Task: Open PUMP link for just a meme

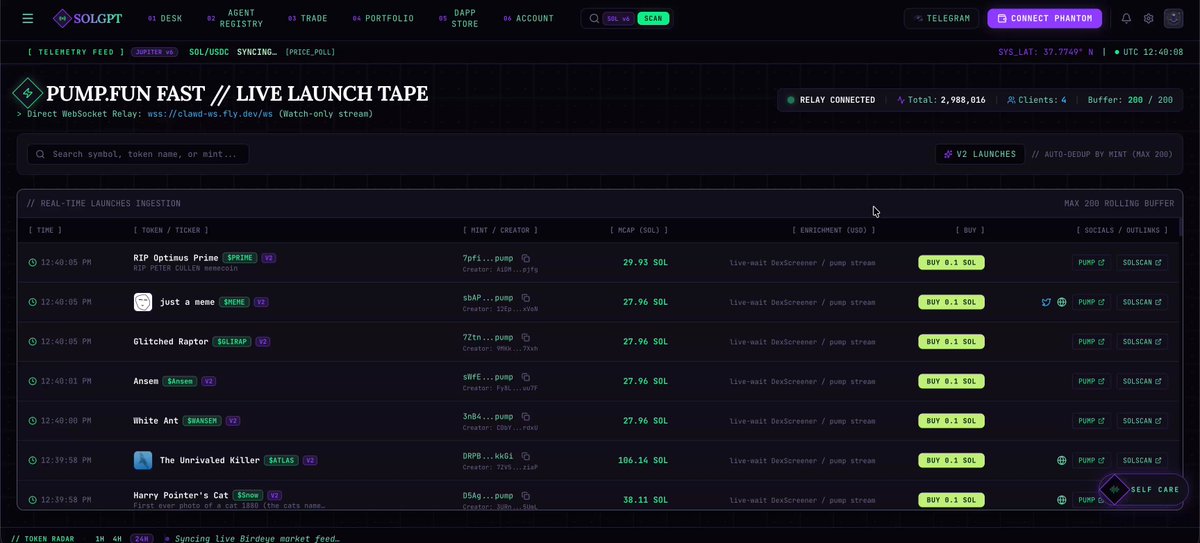Action: 1092,302
